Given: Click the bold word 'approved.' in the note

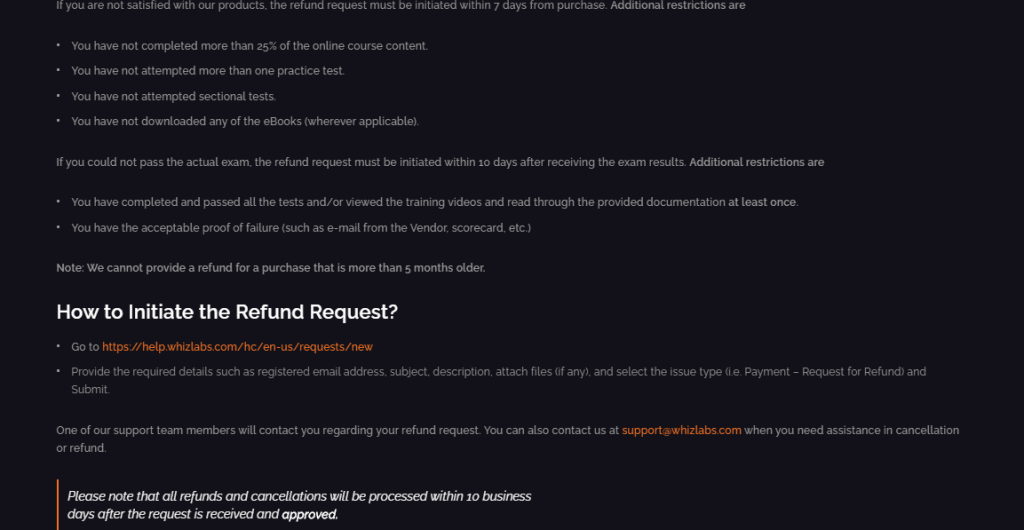Looking at the screenshot, I should [x=310, y=514].
